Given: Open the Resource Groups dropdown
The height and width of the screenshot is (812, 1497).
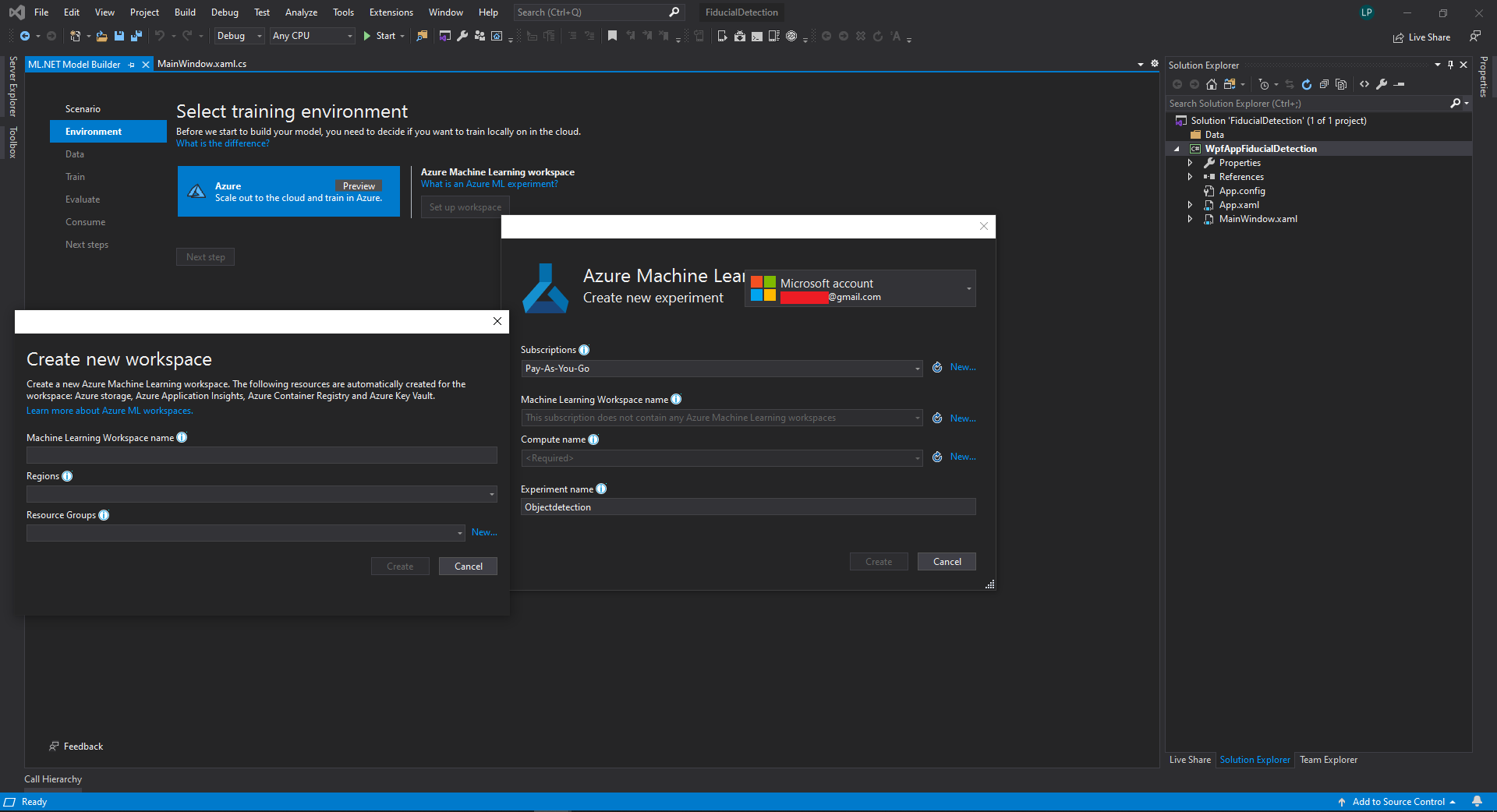Looking at the screenshot, I should [x=246, y=533].
